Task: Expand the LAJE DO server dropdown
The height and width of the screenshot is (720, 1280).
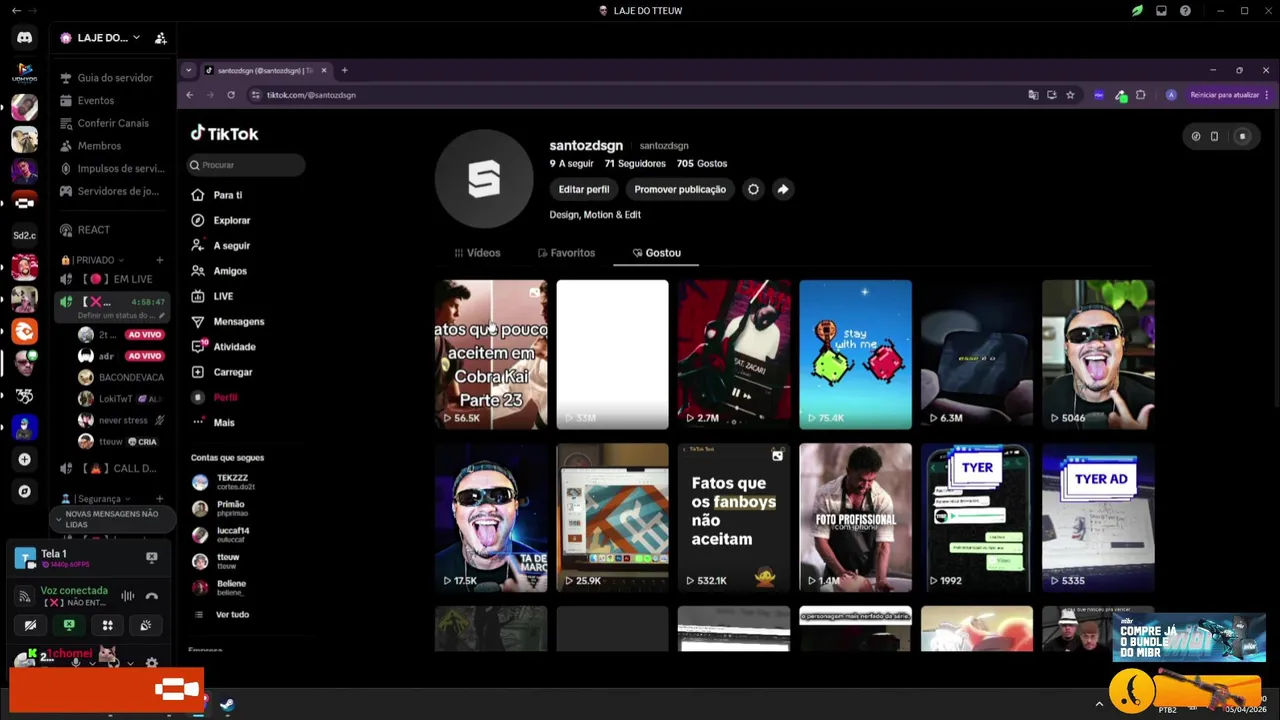Action: pos(136,38)
